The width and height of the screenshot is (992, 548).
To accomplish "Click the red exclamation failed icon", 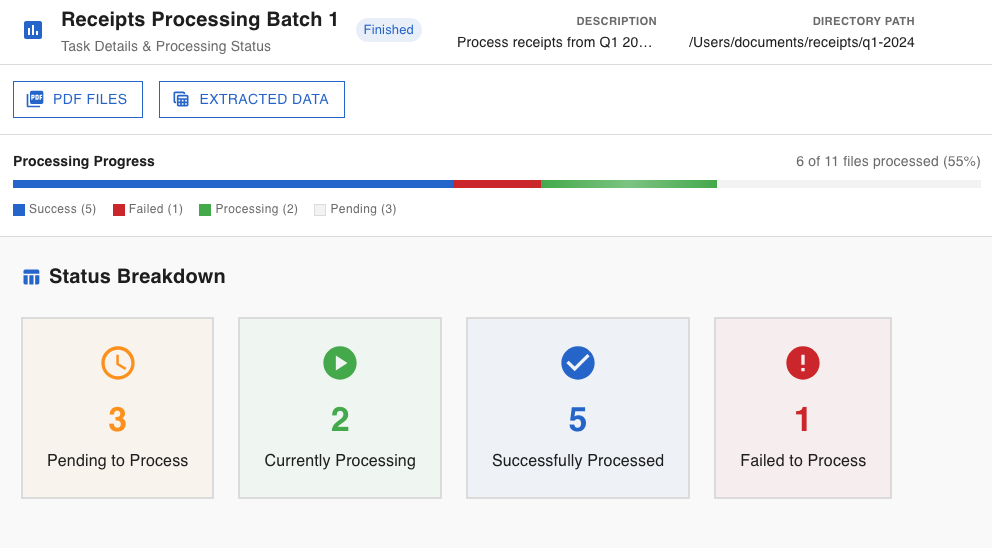I will pos(803,362).
